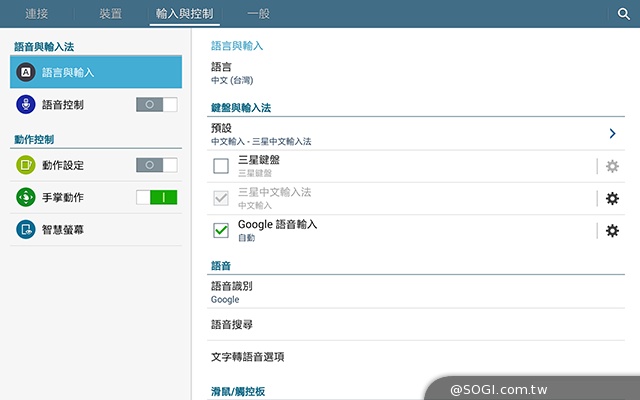Open settings gear for 三星鍵盤
This screenshot has height=400, width=640.
point(612,166)
